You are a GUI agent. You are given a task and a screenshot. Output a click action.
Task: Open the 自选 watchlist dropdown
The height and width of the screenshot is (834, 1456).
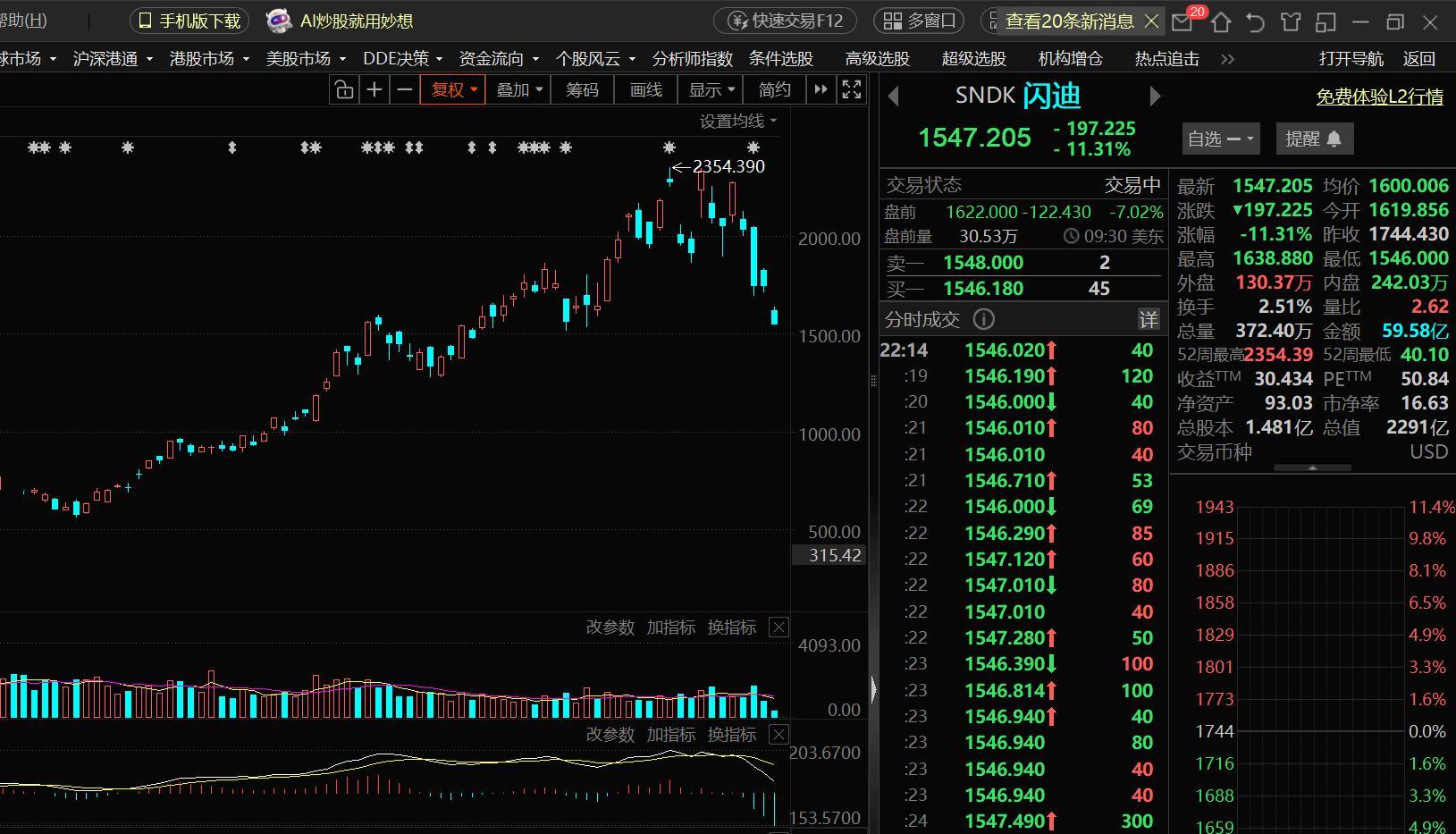tap(1220, 139)
